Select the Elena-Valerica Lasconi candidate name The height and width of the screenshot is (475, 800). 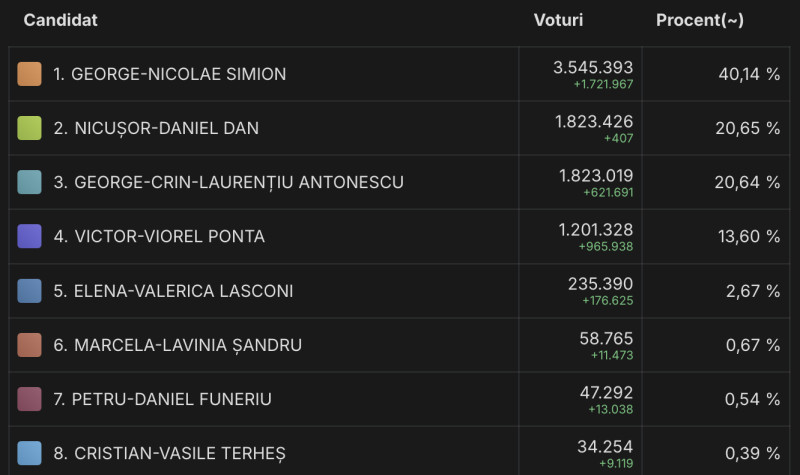point(173,291)
